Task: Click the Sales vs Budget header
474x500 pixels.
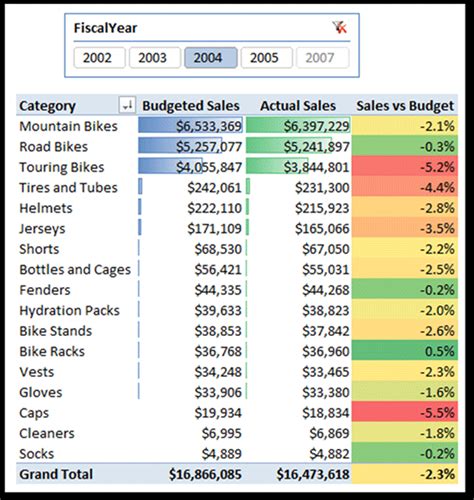Action: (405, 106)
